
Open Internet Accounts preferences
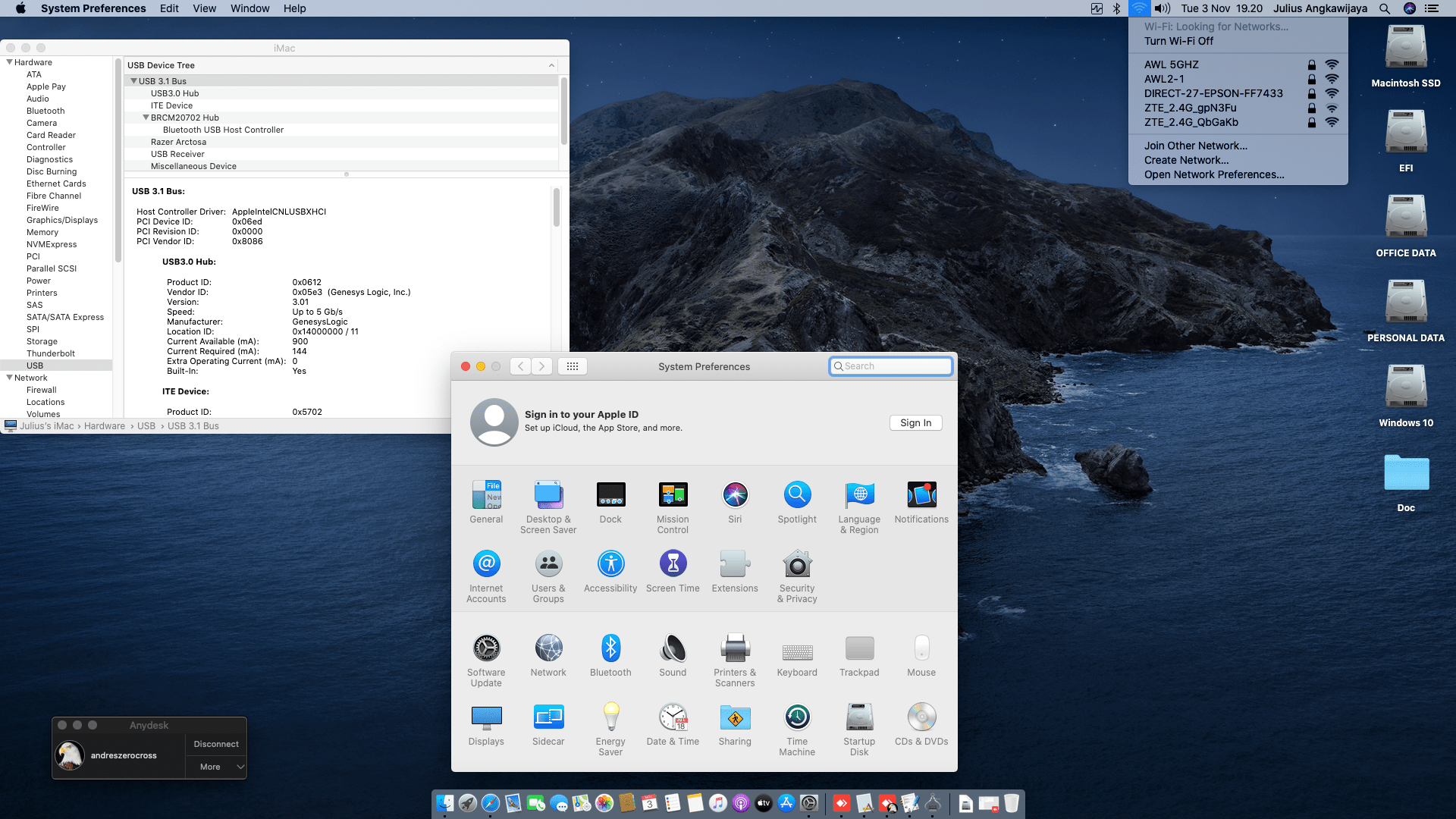pyautogui.click(x=486, y=576)
